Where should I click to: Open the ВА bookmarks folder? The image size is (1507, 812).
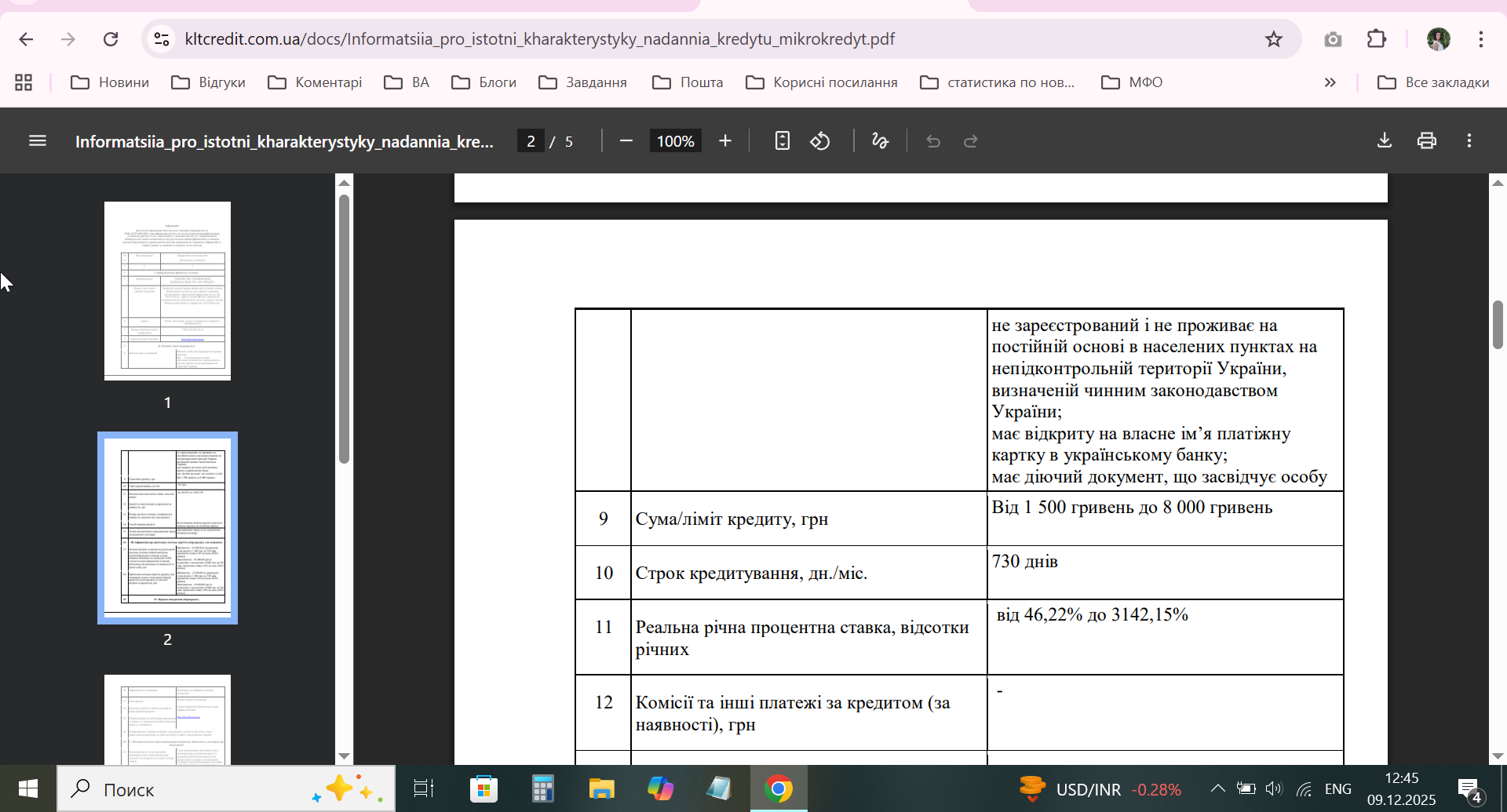click(407, 82)
